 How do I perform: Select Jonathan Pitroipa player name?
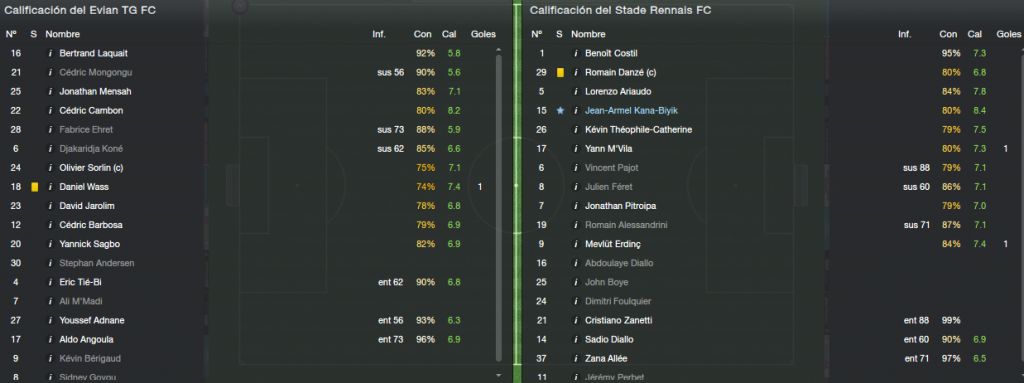[x=620, y=206]
